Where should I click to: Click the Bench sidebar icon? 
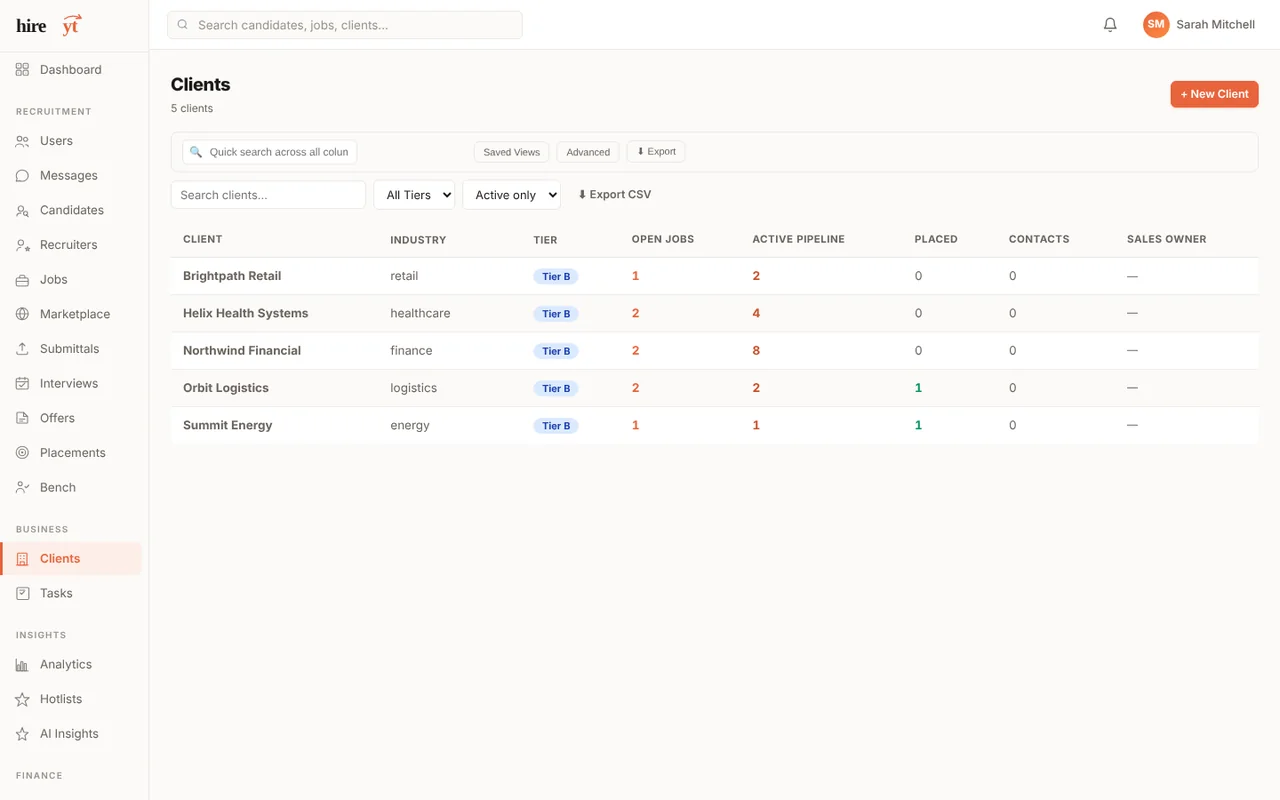tap(22, 488)
